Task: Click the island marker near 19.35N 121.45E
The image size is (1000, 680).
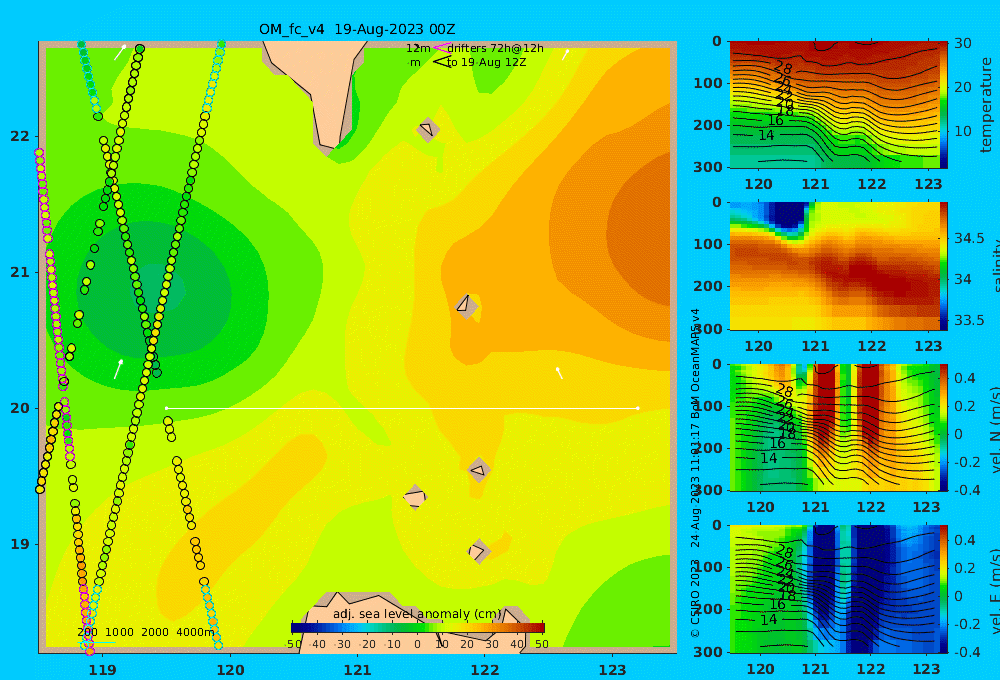Action: [415, 497]
